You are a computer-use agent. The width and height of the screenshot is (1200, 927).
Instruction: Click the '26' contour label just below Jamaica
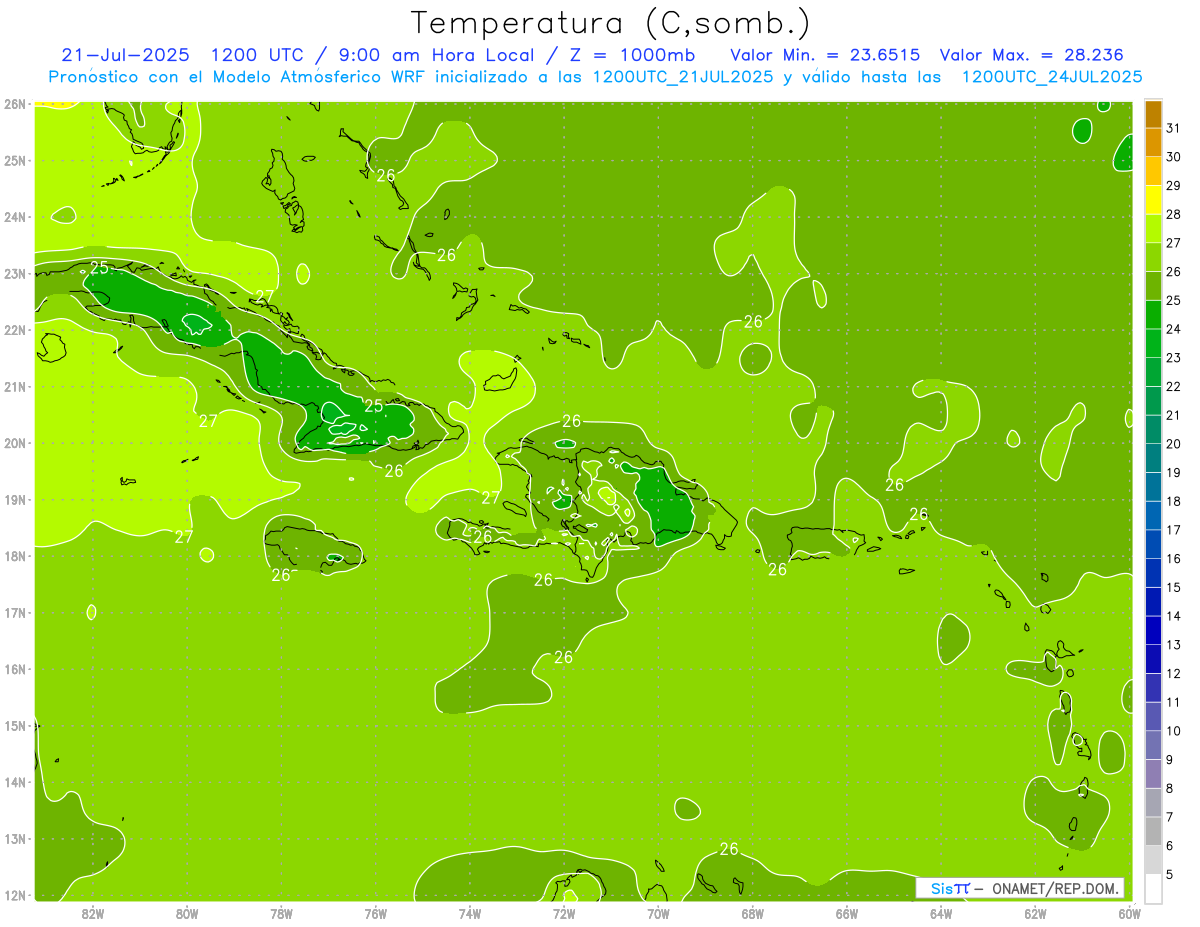(281, 575)
